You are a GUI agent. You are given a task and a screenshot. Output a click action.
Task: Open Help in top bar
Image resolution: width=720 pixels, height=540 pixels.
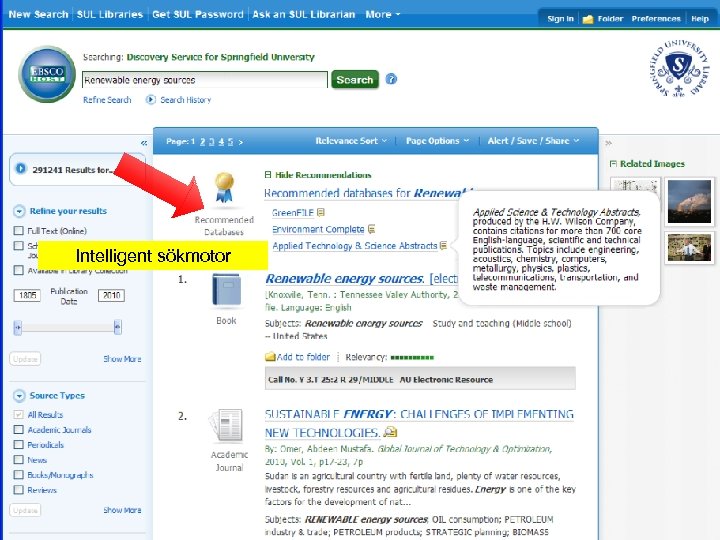700,19
